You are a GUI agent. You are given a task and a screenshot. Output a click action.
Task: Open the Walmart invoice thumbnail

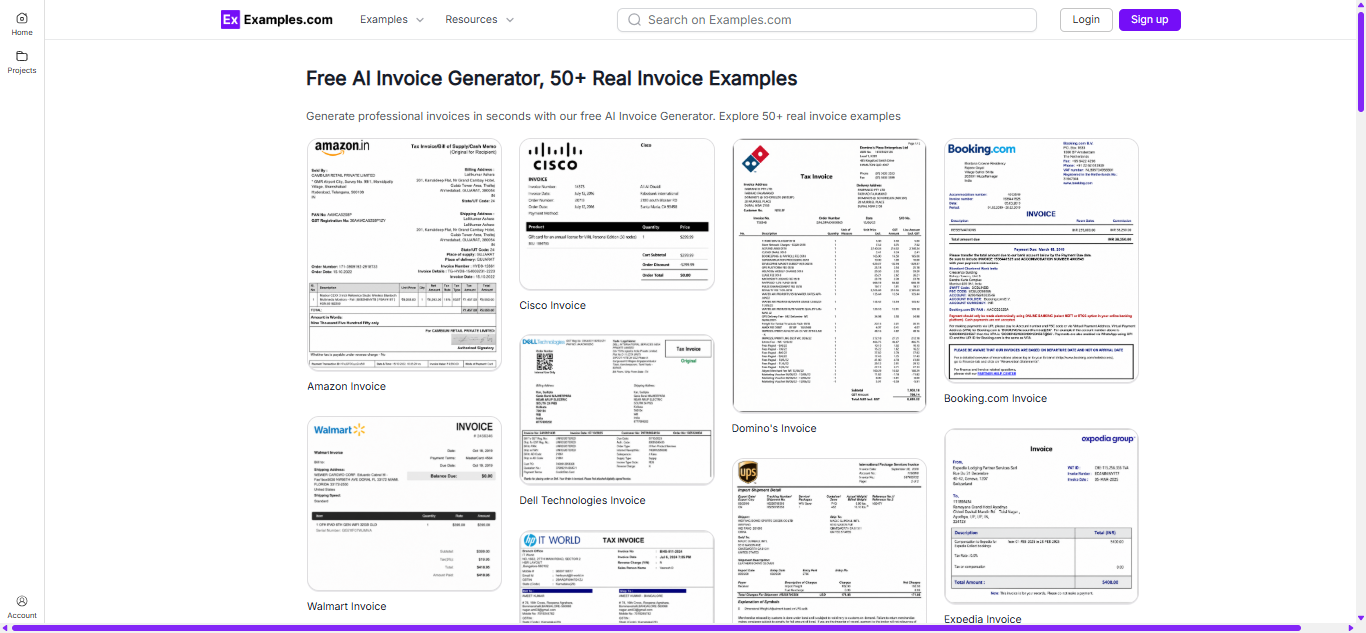(404, 504)
